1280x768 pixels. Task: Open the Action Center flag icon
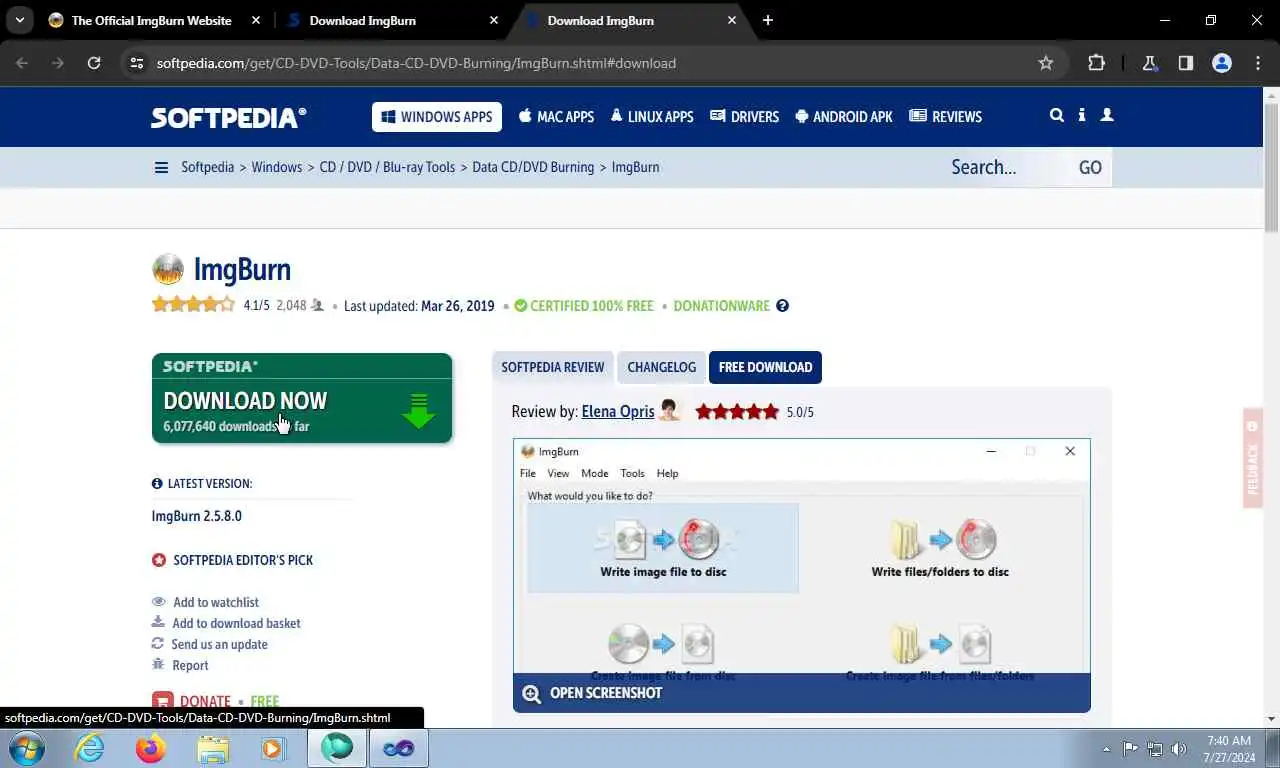pyautogui.click(x=1130, y=748)
